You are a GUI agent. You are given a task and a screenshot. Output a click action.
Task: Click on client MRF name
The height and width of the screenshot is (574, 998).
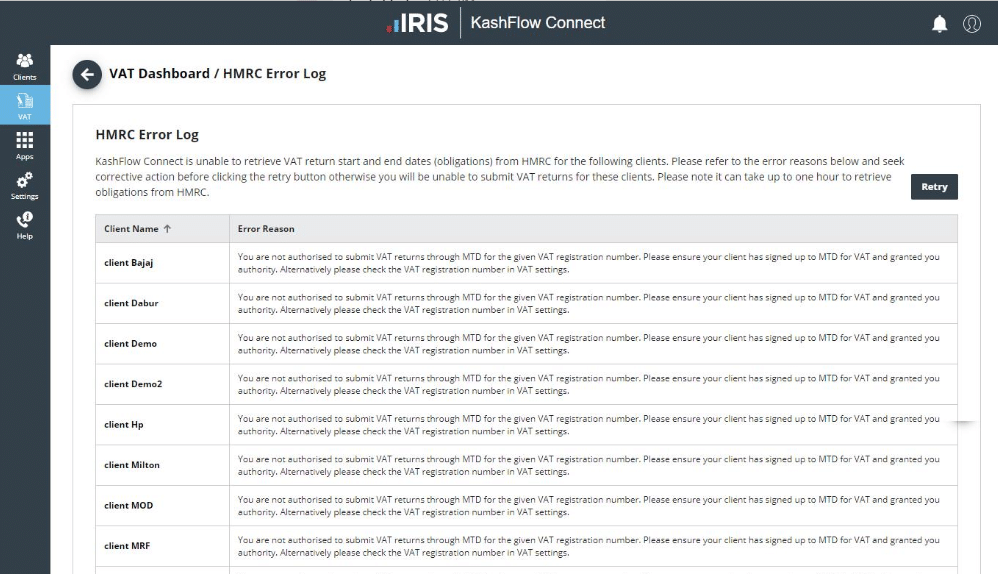click(127, 546)
